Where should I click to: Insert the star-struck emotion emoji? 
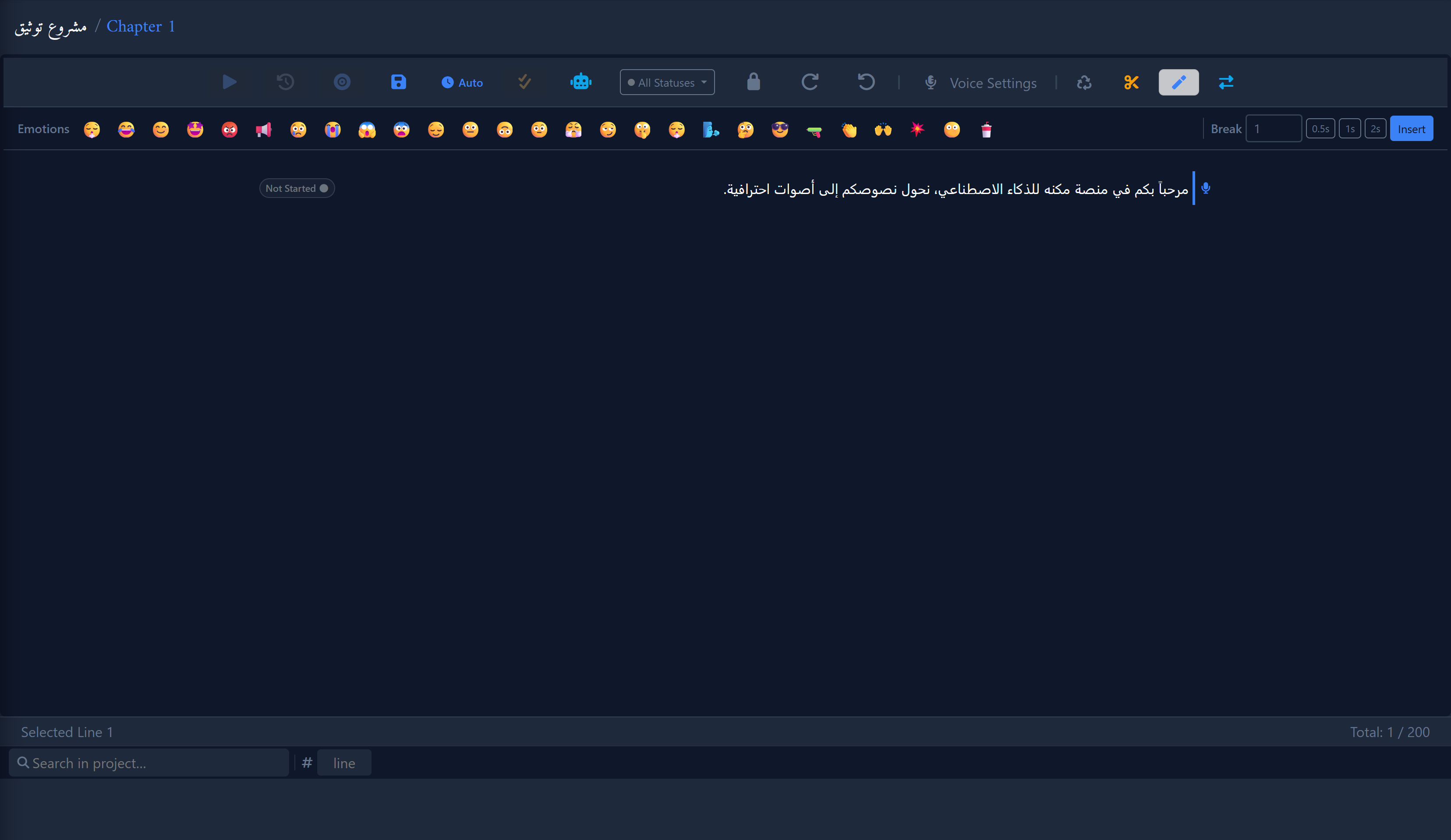point(195,130)
